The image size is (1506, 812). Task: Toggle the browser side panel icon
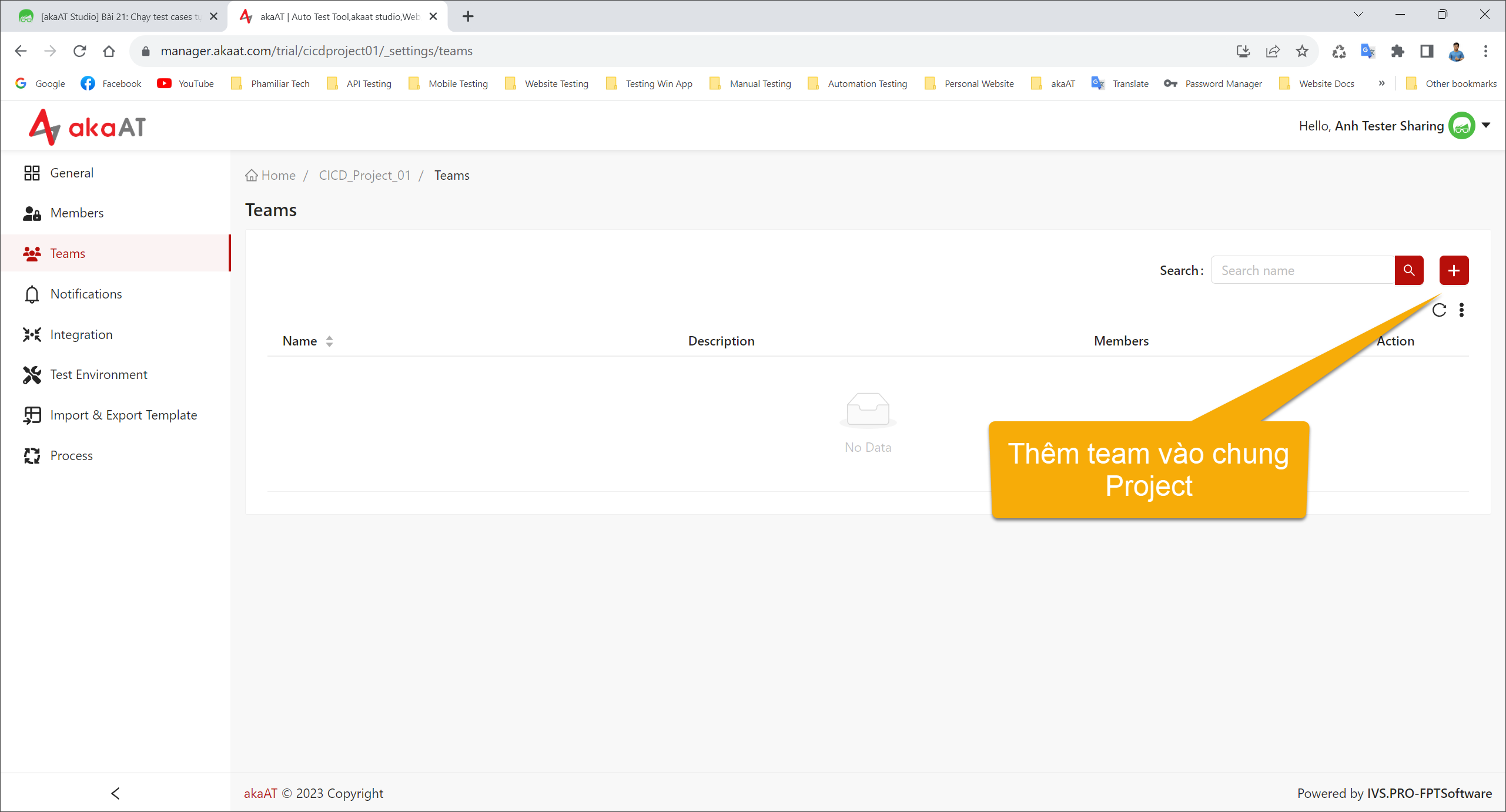pos(1427,51)
